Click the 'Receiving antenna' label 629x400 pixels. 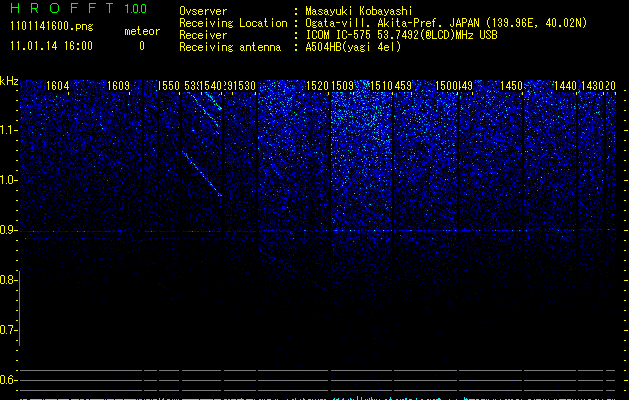tap(230, 47)
